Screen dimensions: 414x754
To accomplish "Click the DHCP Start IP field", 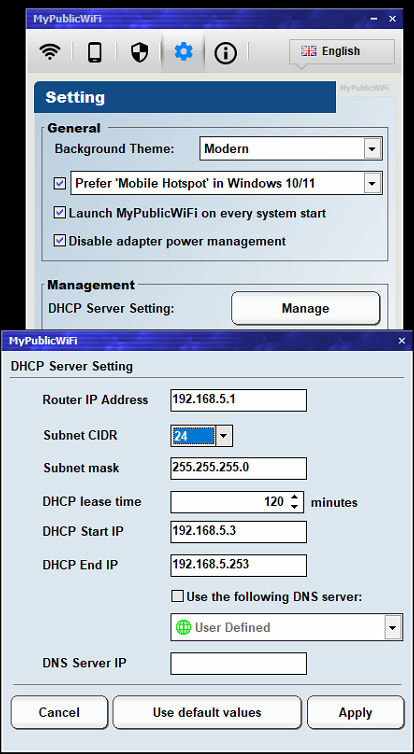I will point(238,532).
